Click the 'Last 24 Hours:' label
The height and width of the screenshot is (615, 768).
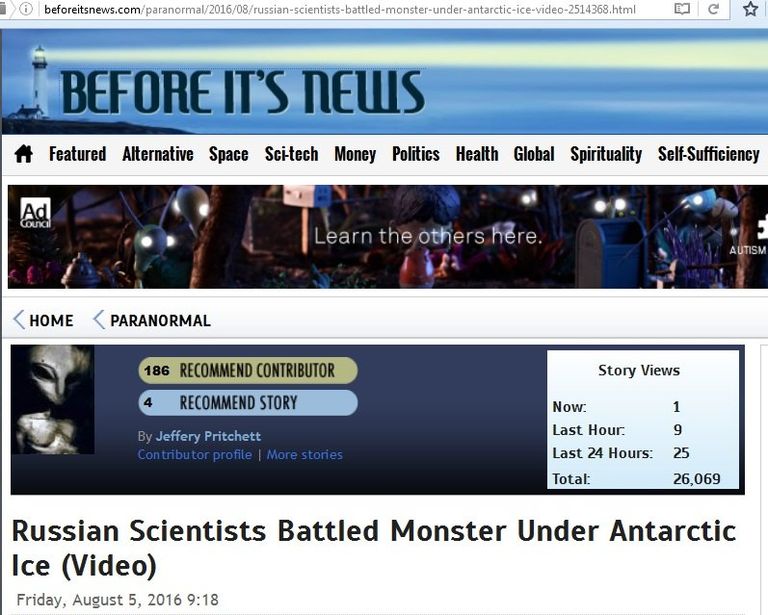click(x=602, y=453)
